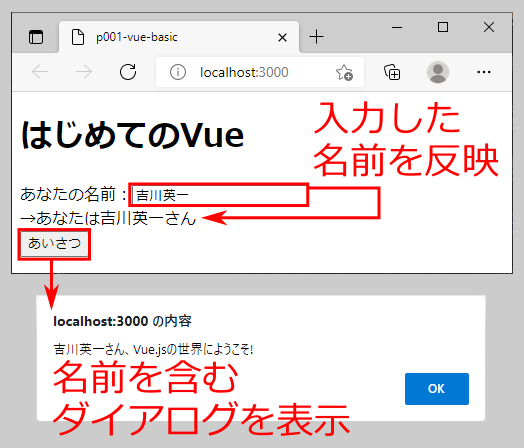Reload the current page
Image resolution: width=524 pixels, height=448 pixels.
click(128, 72)
